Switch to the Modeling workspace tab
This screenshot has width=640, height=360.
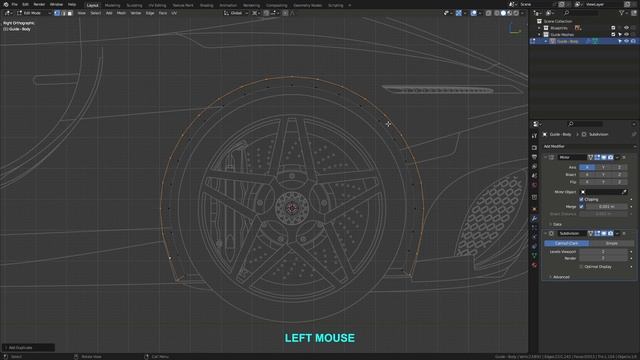tap(112, 5)
